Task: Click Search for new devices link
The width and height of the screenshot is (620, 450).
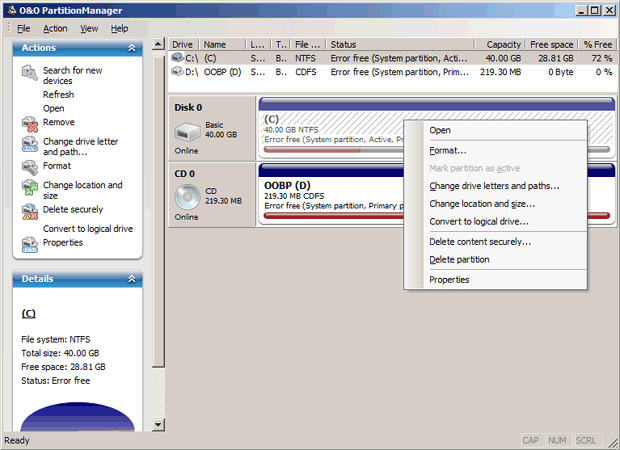Action: click(x=72, y=75)
